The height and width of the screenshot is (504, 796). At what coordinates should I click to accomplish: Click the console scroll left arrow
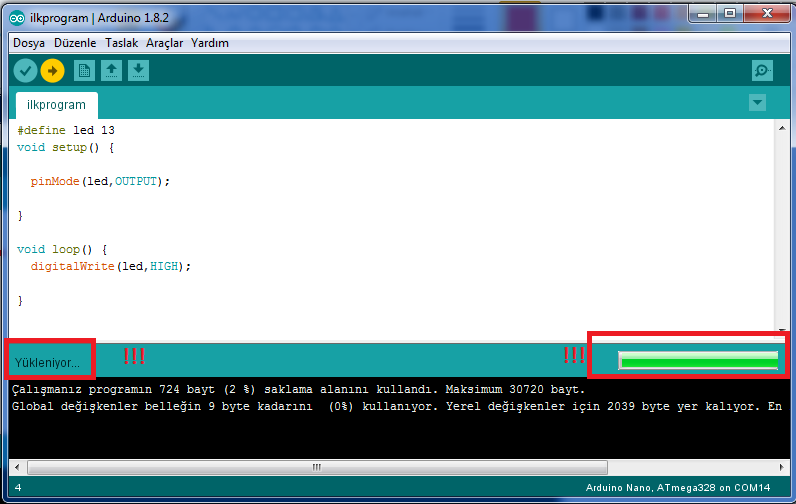coord(17,467)
